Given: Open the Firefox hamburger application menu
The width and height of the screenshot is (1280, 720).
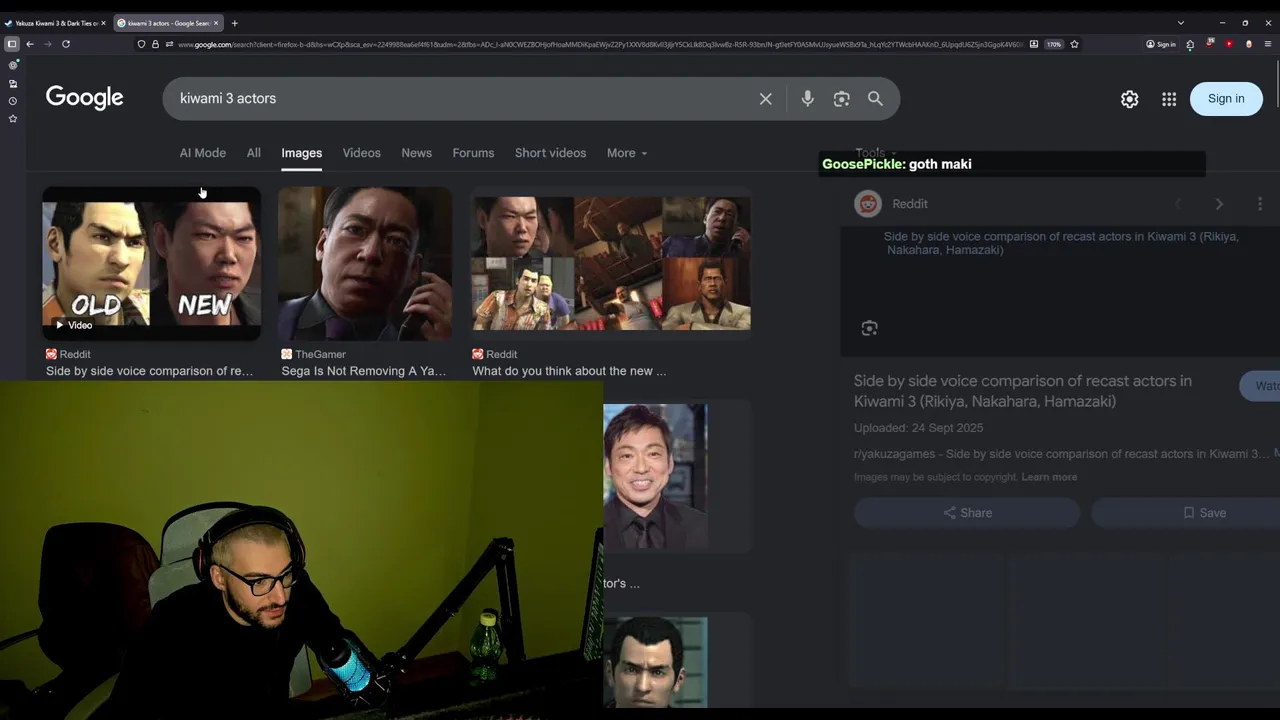Looking at the screenshot, I should coord(1268,44).
